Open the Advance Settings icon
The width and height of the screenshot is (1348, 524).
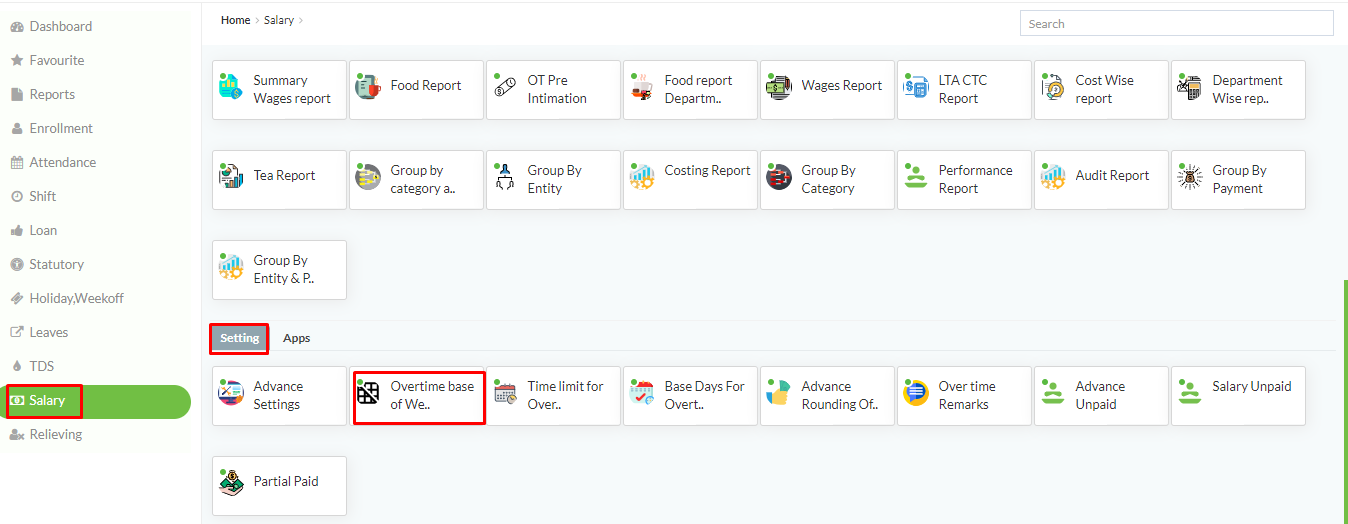231,394
